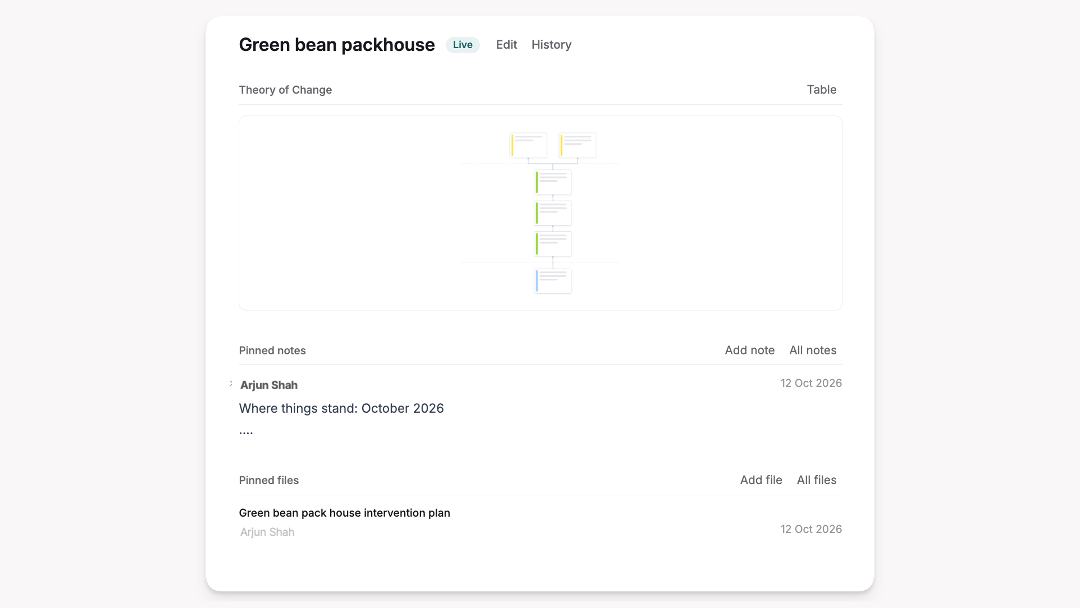Expand the Arjun Shah pinned note chevron
1080x608 pixels.
231,384
